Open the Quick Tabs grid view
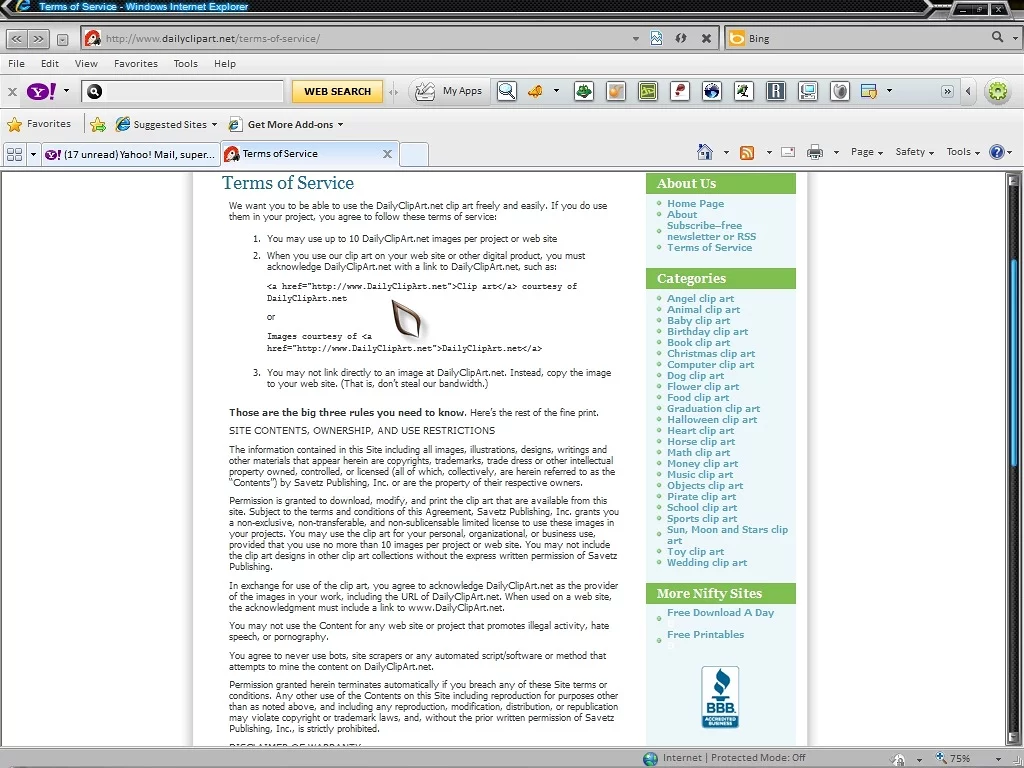Image resolution: width=1024 pixels, height=768 pixels. pos(14,154)
